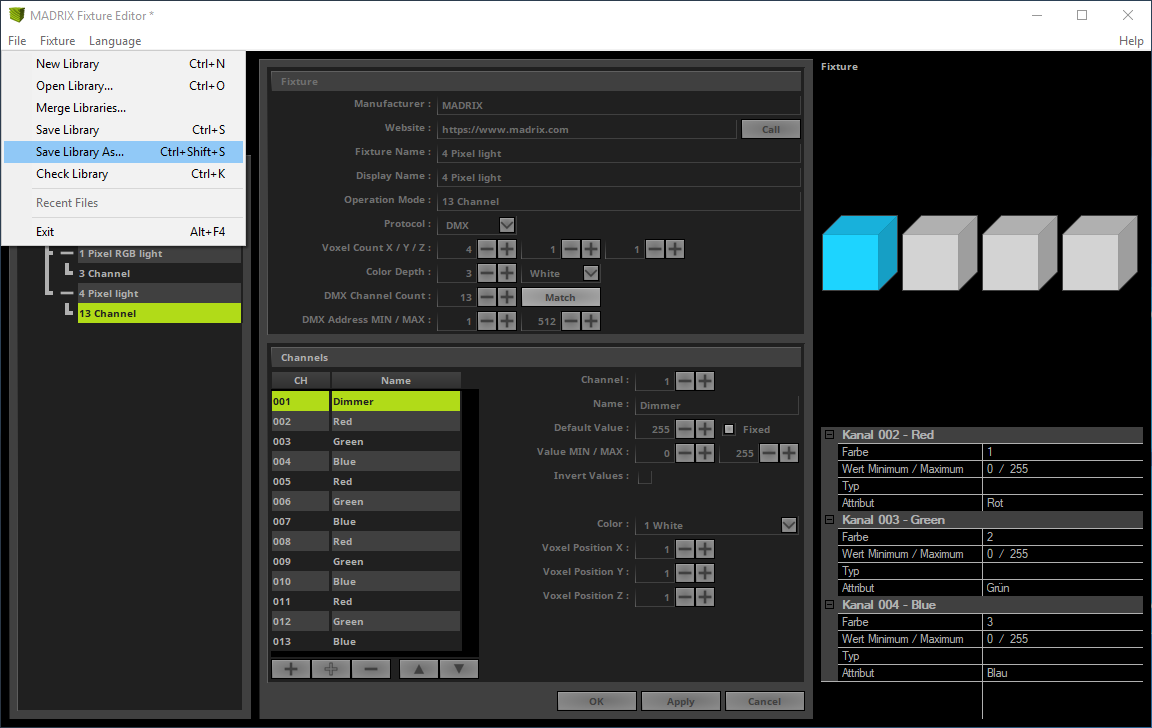This screenshot has width=1152, height=728.
Task: Increase Default Value with plus button
Action: (x=705, y=429)
